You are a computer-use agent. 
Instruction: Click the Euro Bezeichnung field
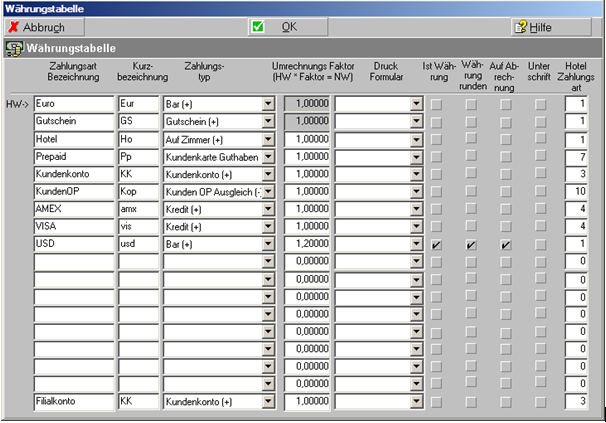tap(74, 104)
